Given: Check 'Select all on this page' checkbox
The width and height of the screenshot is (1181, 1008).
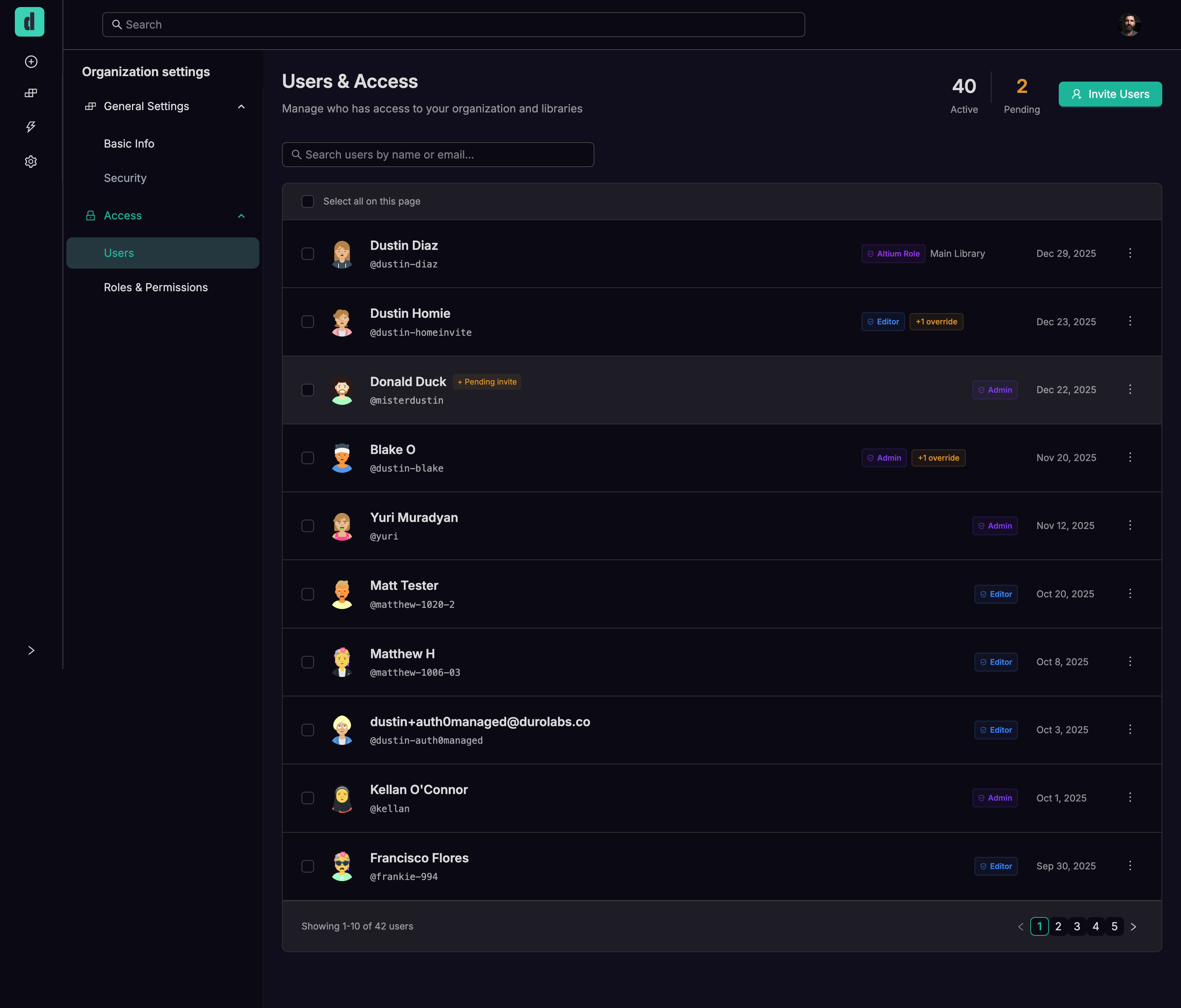Looking at the screenshot, I should point(308,201).
